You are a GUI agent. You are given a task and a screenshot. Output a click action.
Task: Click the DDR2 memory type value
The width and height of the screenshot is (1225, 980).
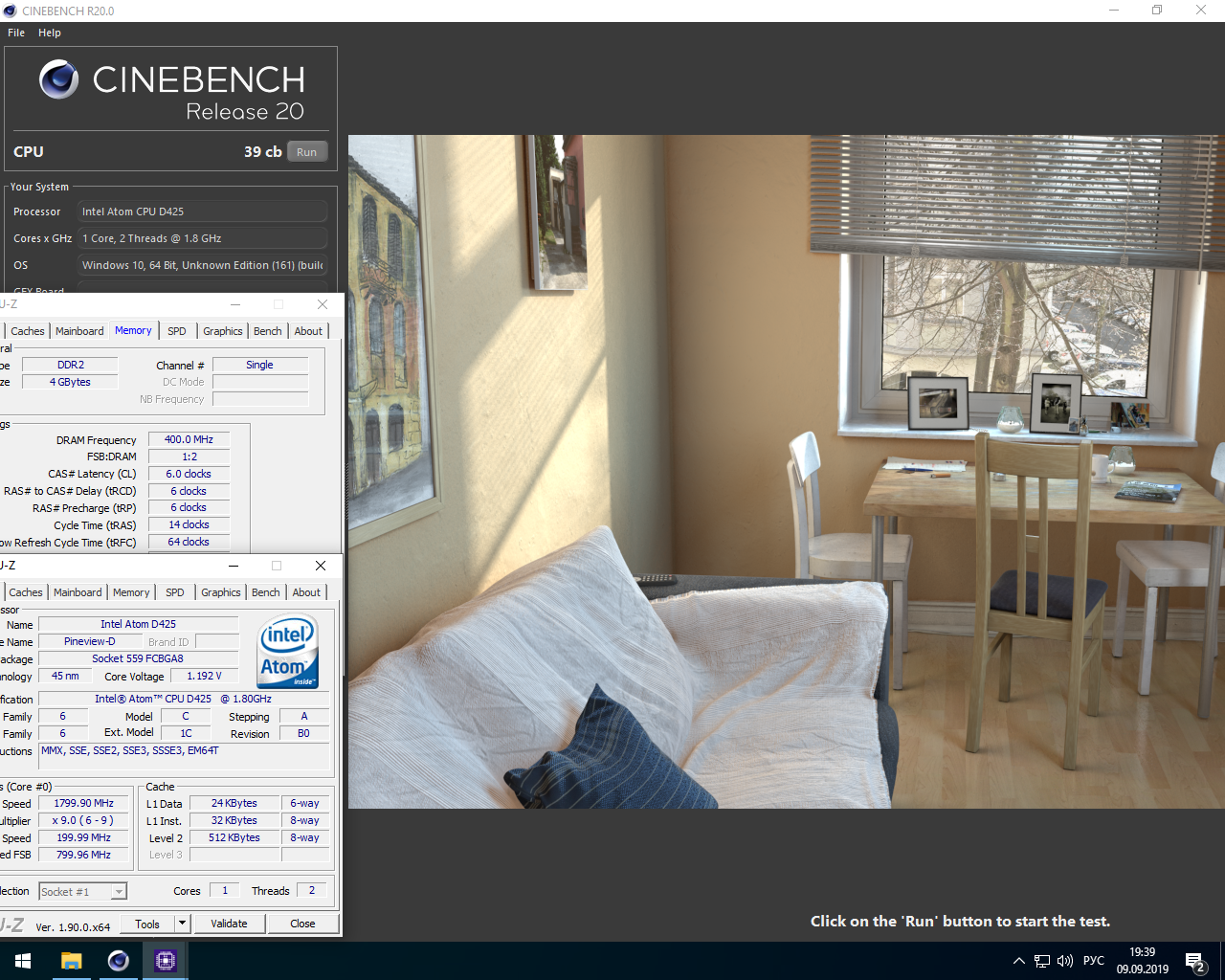click(70, 365)
